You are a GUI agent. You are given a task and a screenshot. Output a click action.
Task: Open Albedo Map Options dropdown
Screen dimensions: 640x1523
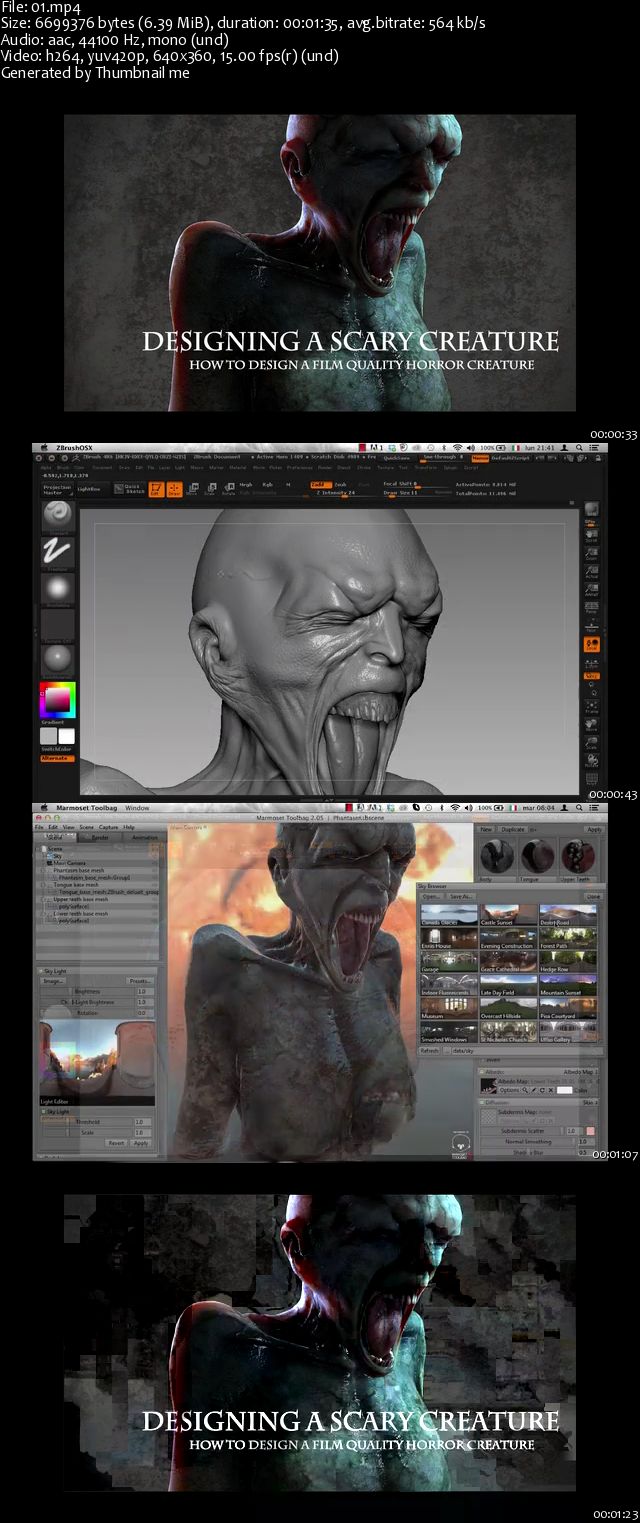(x=509, y=1090)
